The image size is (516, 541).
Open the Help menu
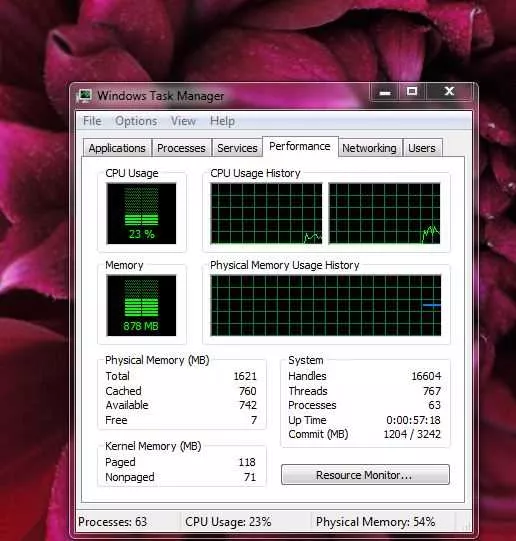click(x=222, y=121)
